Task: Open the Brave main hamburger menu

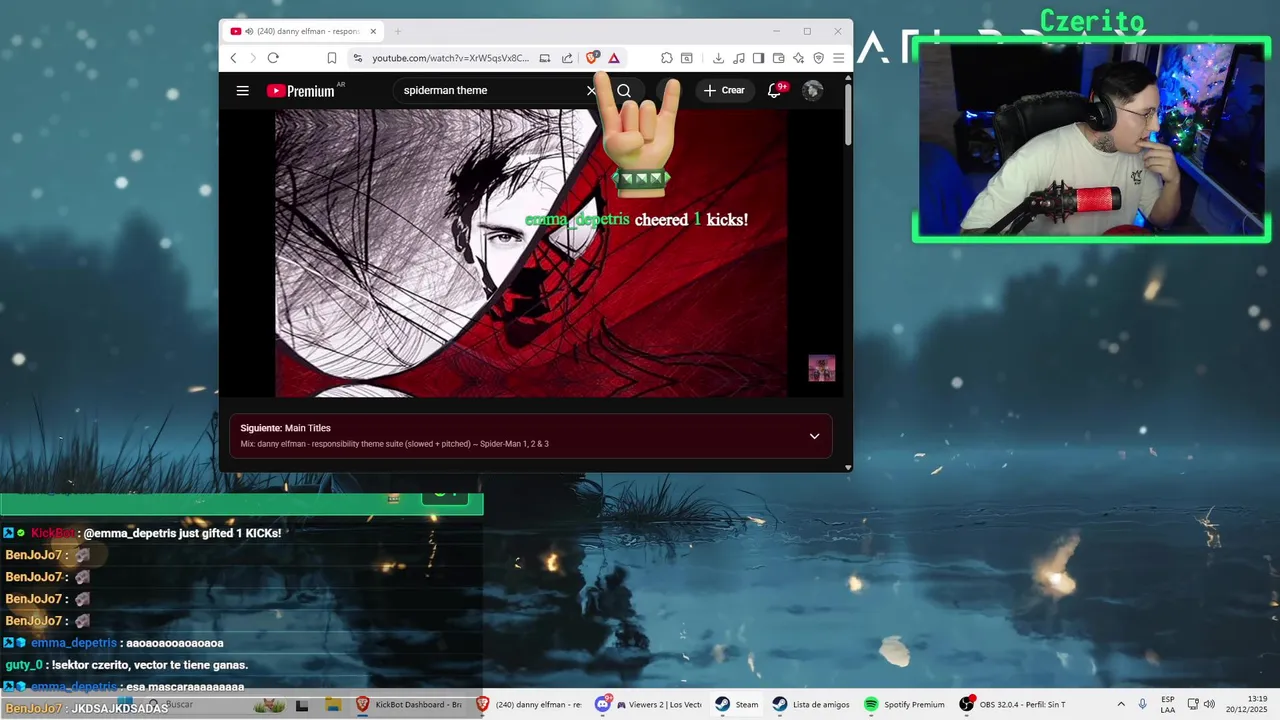Action: 838,58
